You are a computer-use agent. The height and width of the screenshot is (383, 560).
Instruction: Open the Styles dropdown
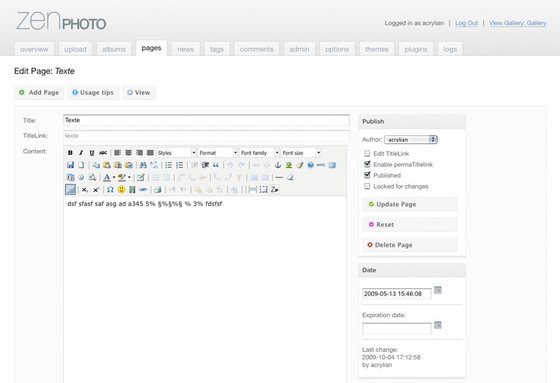tap(177, 153)
